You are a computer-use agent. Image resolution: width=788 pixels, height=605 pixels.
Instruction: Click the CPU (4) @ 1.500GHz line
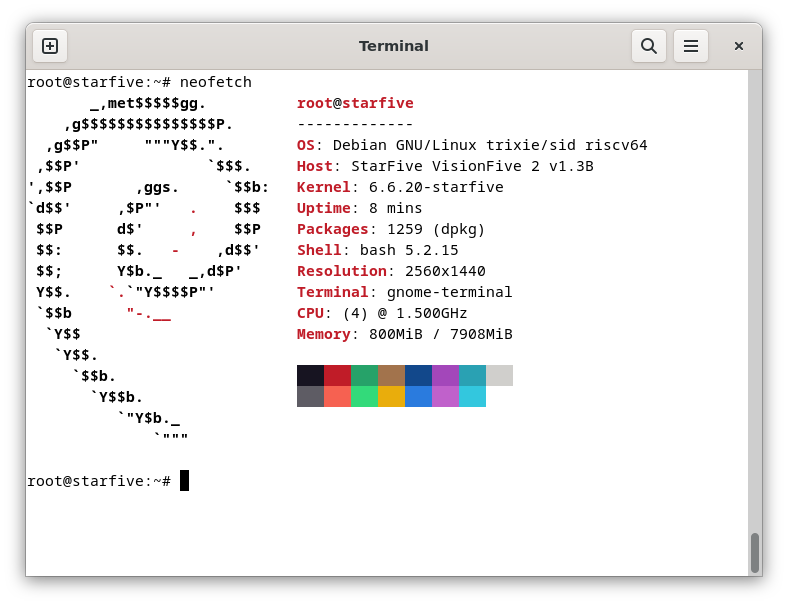pos(382,314)
